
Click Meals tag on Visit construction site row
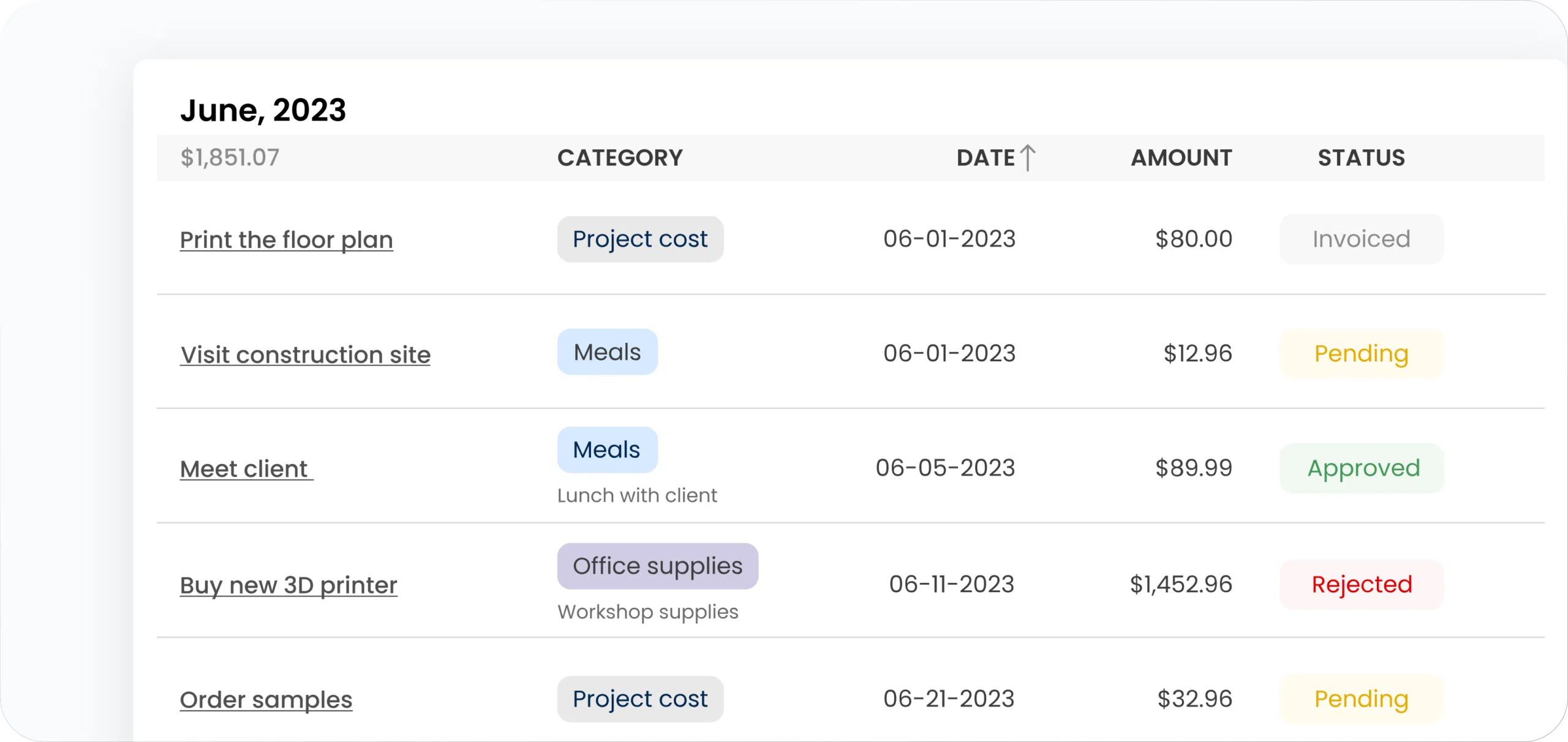608,352
